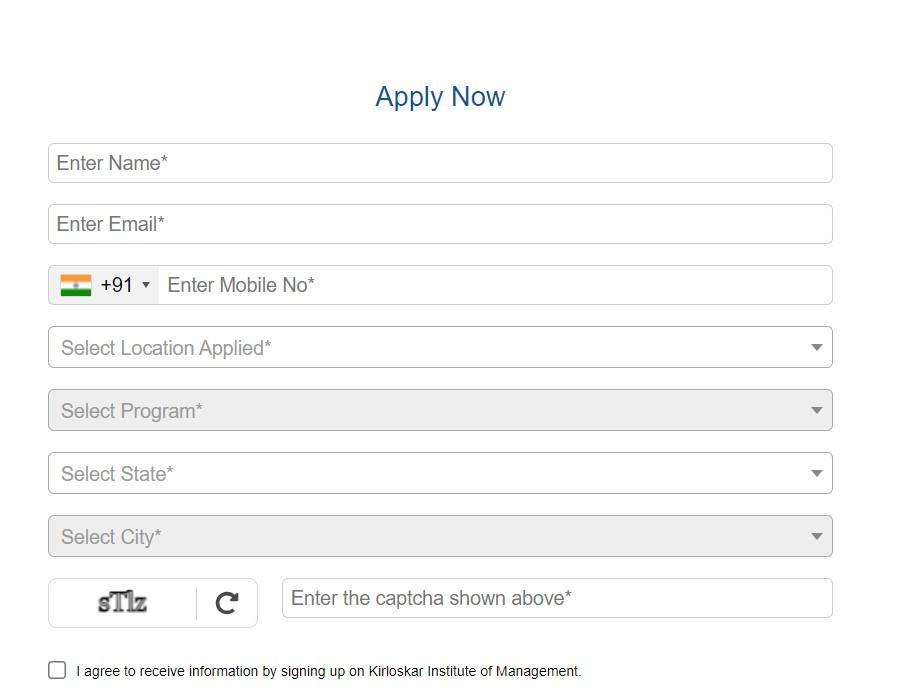Focus the Enter Name field
910x700 pixels.
pyautogui.click(x=440, y=163)
